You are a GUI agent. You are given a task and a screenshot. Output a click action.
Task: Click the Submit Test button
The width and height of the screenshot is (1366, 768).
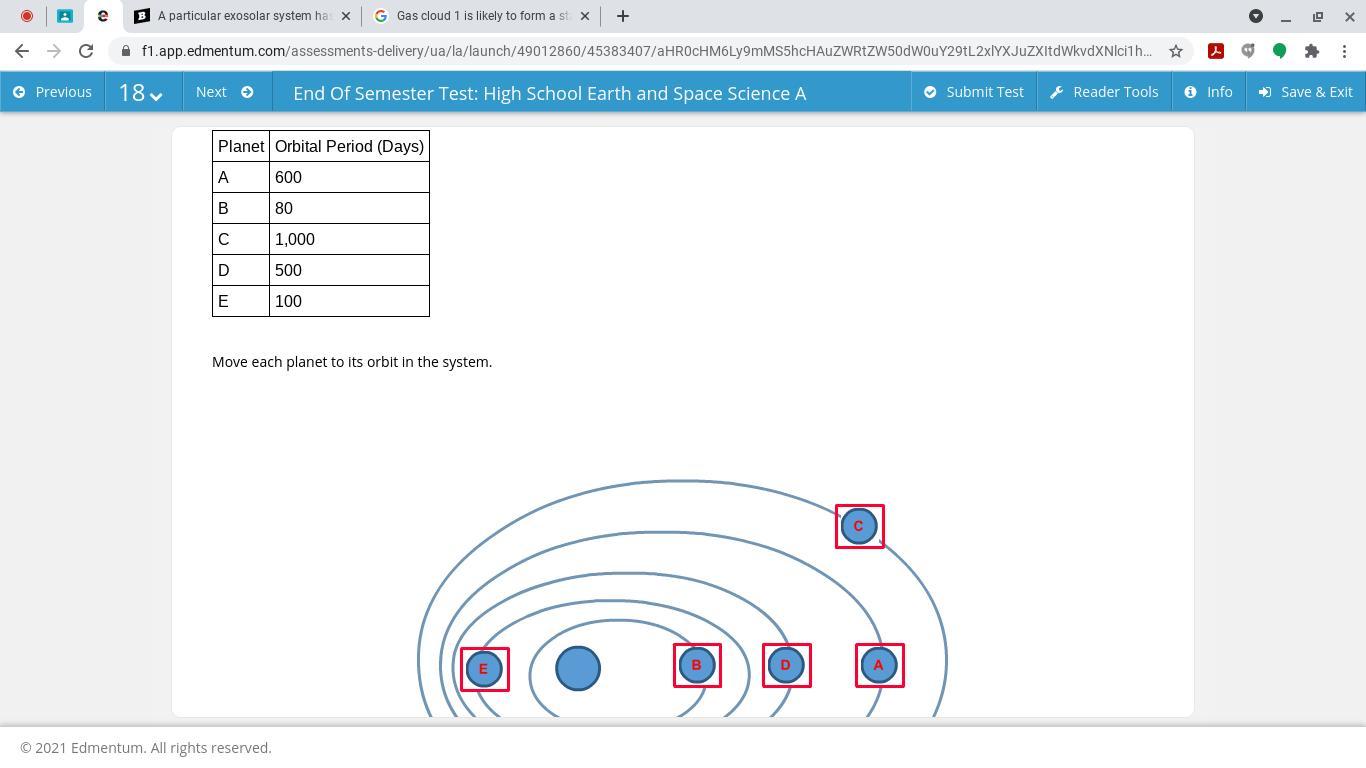[x=974, y=92]
